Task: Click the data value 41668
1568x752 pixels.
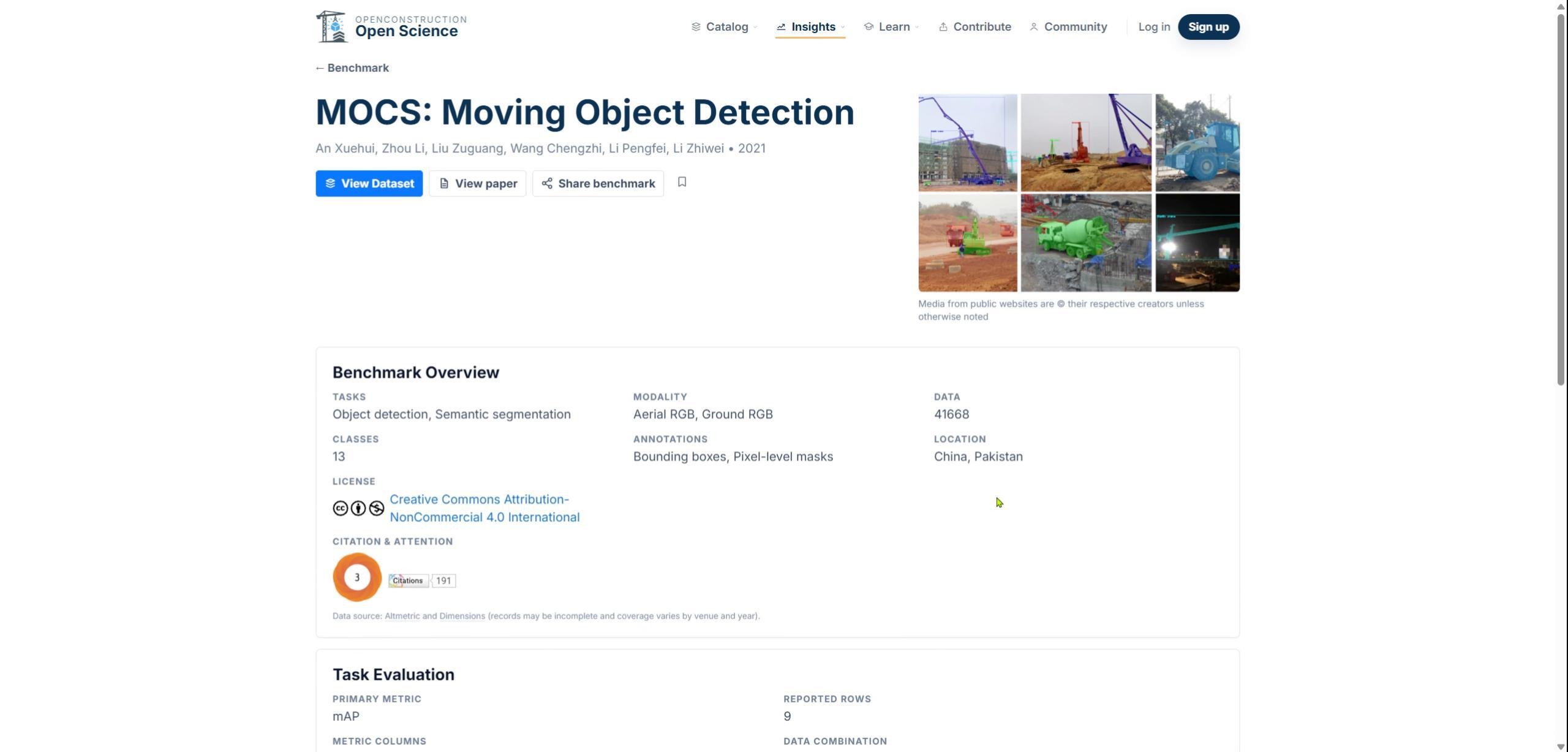Action: (951, 414)
